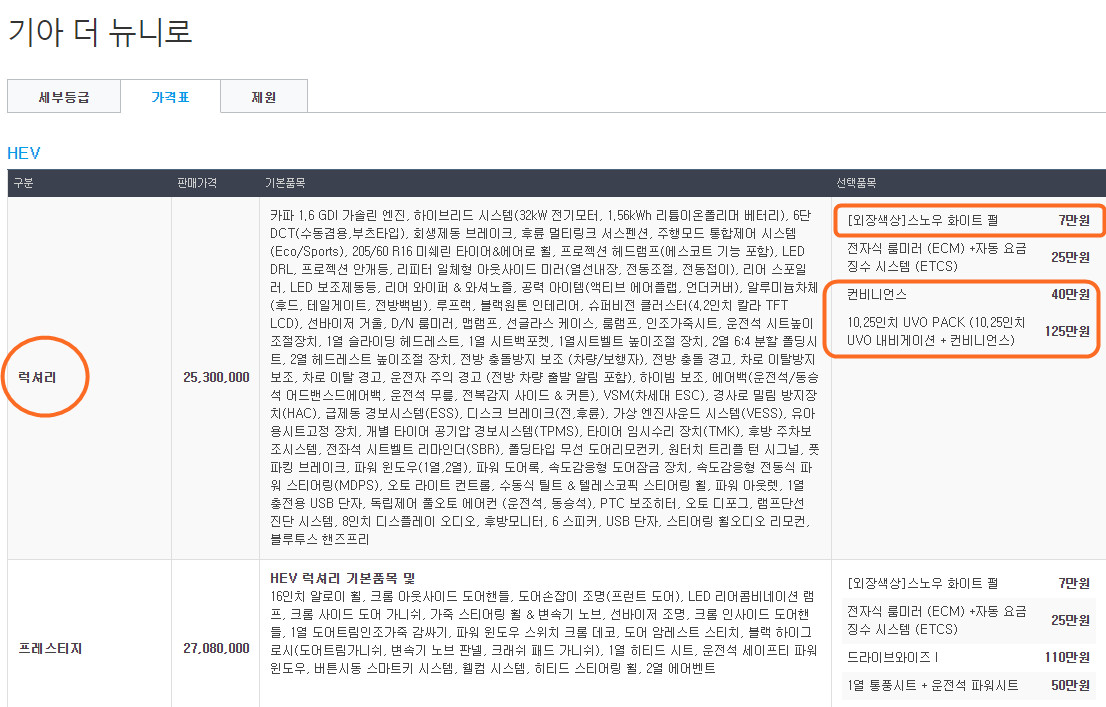
Task: Select the 럭셔리 trim name
Action: pos(37,377)
